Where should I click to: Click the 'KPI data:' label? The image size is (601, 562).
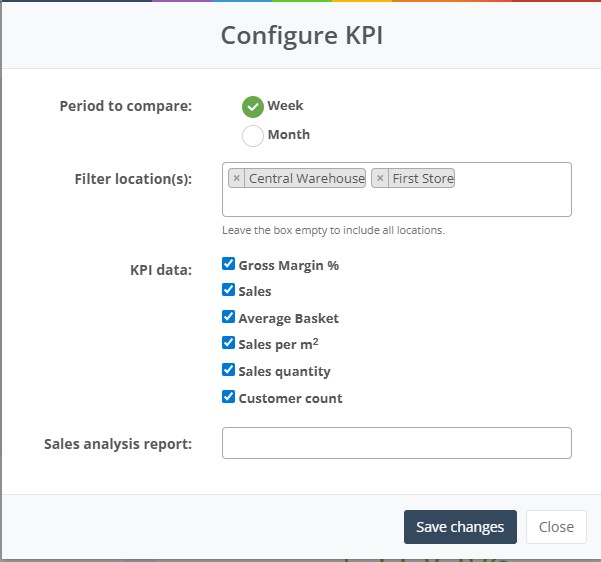point(161,270)
